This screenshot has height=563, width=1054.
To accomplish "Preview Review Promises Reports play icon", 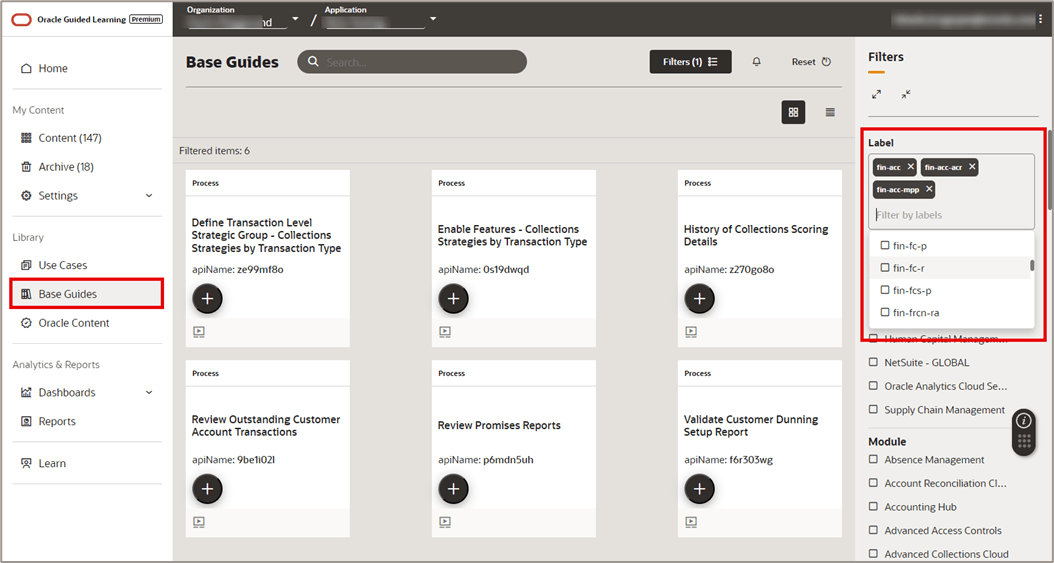I will click(x=445, y=521).
